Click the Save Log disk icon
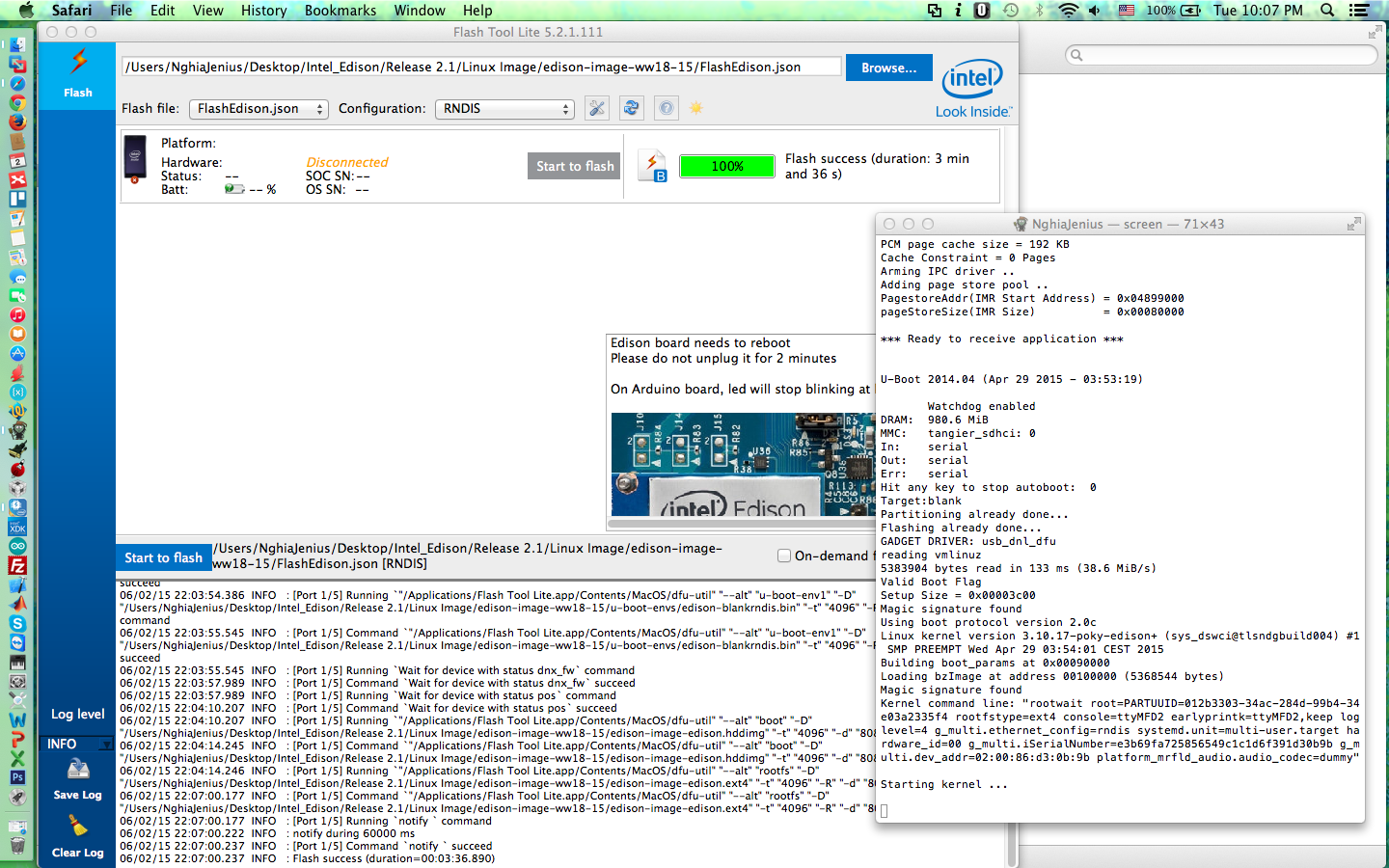This screenshot has height=868, width=1389. (x=78, y=770)
